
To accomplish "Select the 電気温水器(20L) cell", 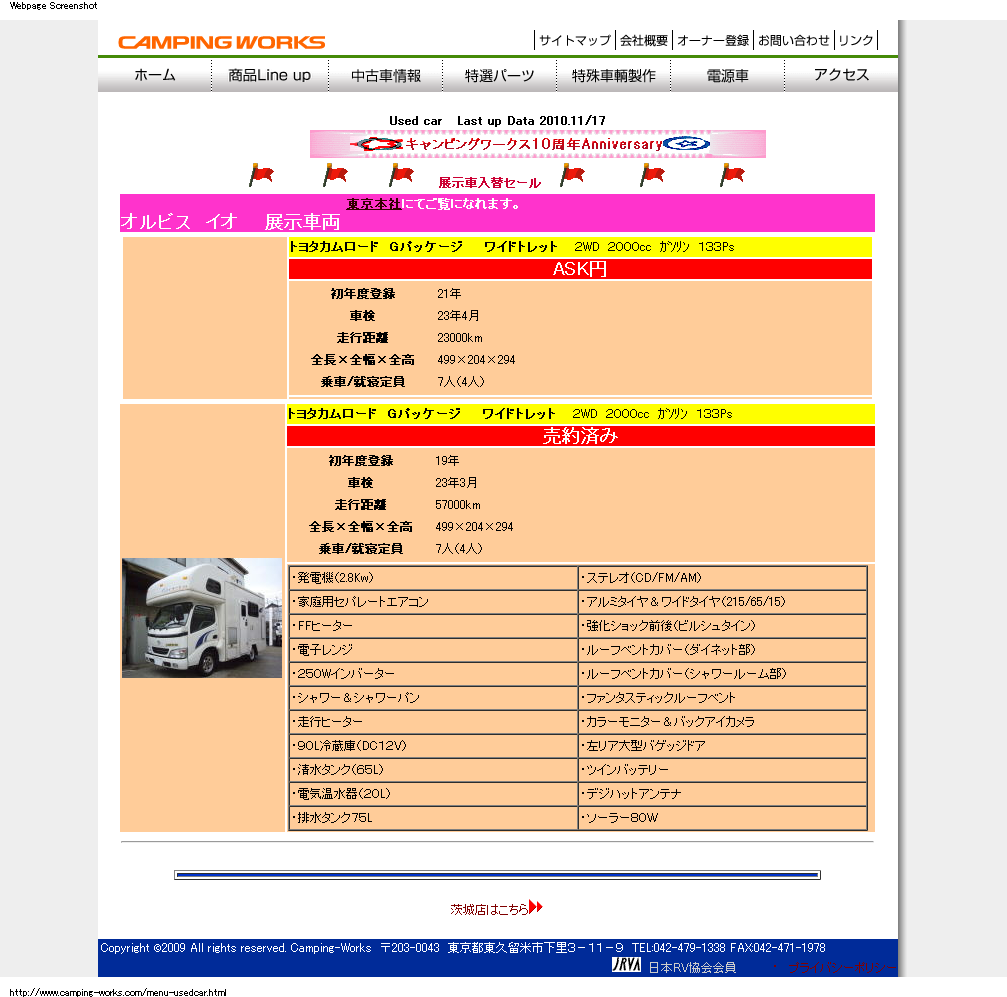I will click(433, 793).
